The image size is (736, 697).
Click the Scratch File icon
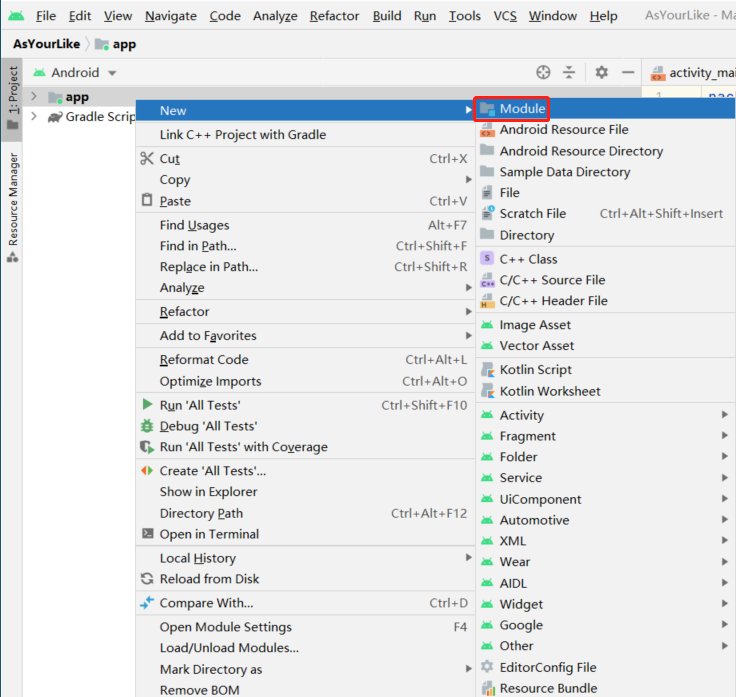(x=488, y=213)
